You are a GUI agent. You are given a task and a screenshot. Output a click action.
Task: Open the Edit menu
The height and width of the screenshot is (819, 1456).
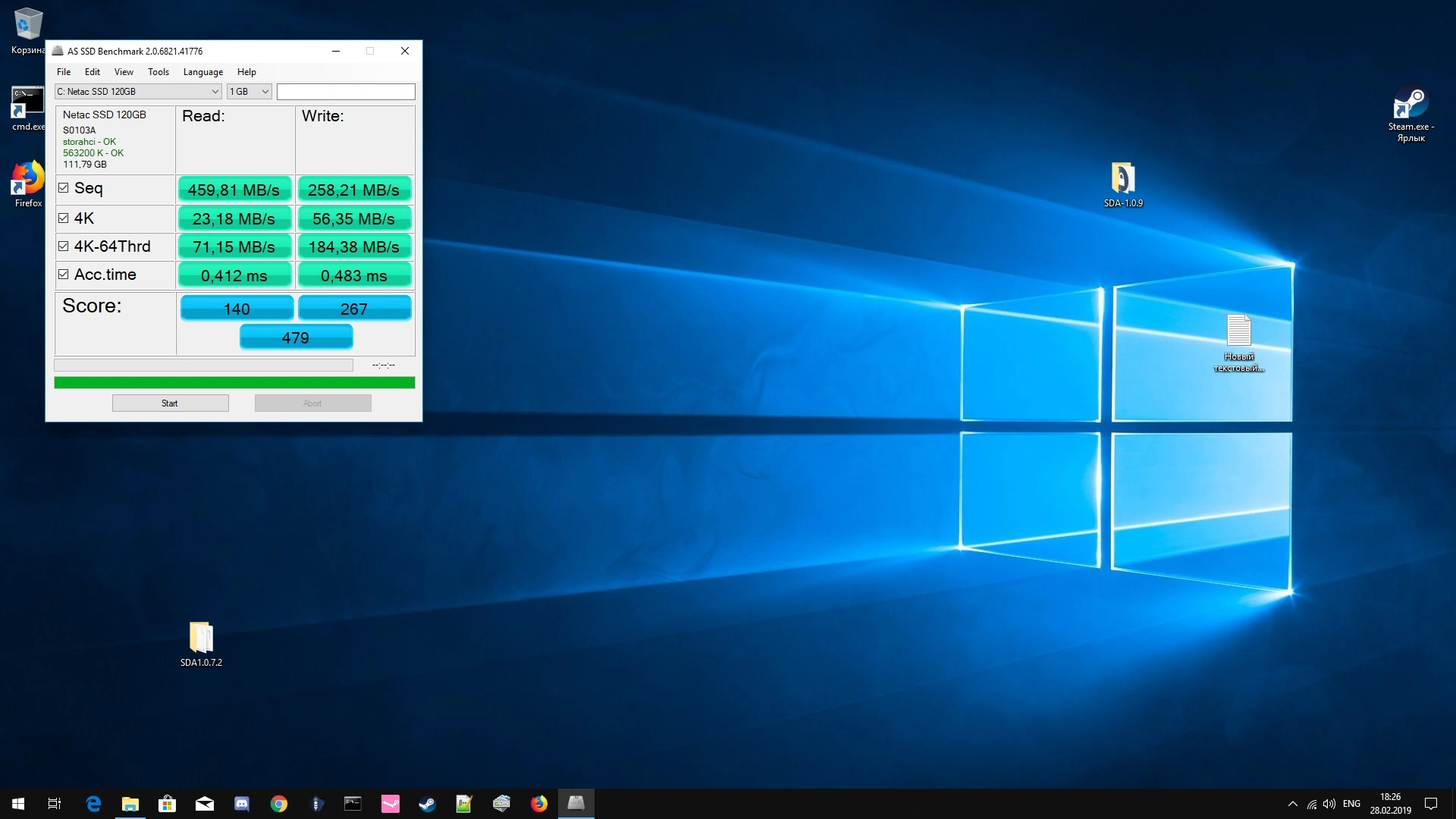point(93,72)
